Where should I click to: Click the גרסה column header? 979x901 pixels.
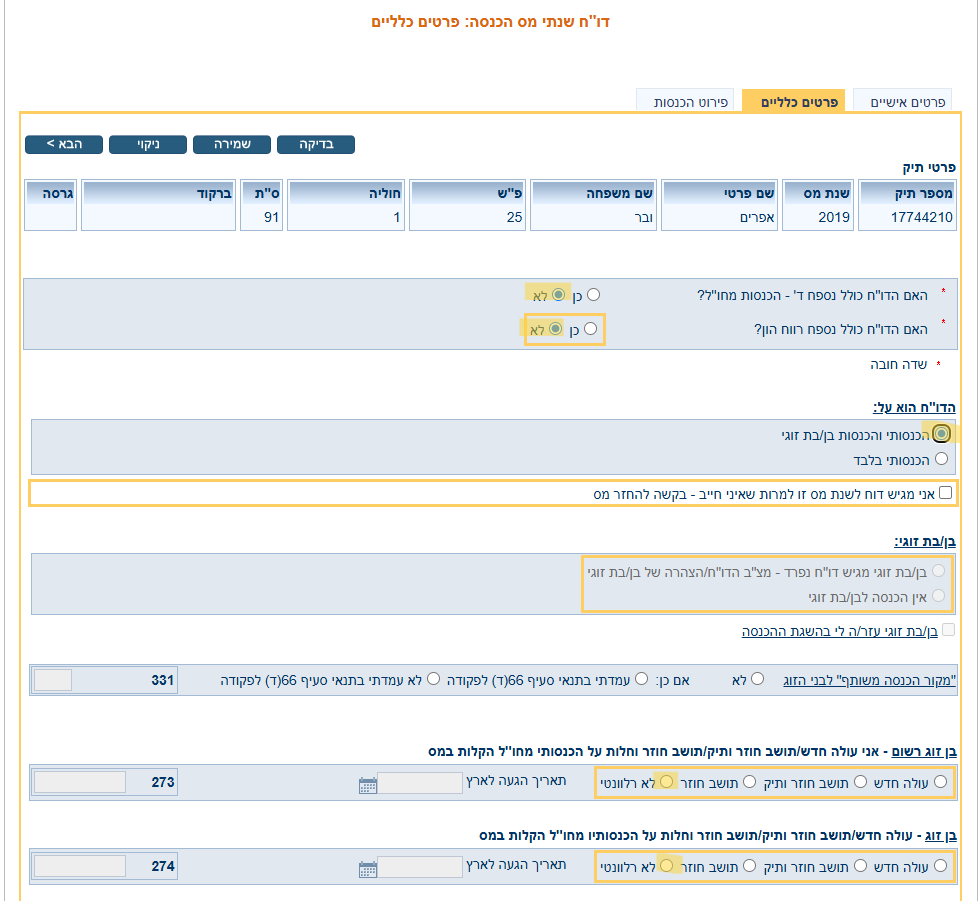tap(51, 193)
